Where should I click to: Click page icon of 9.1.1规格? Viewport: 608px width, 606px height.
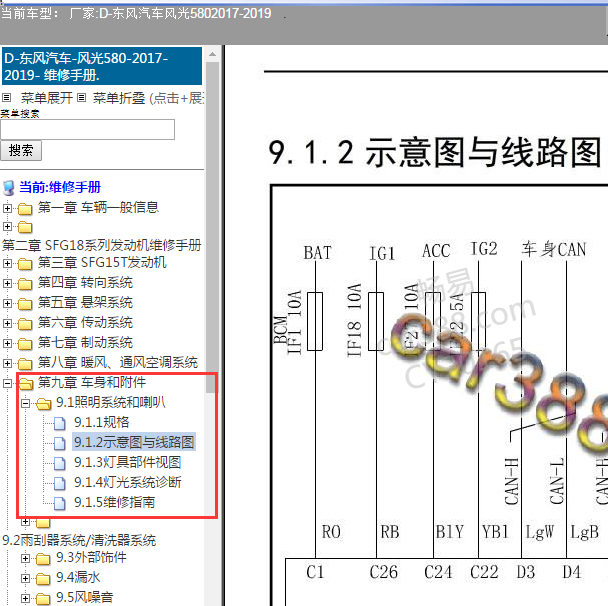pos(59,423)
